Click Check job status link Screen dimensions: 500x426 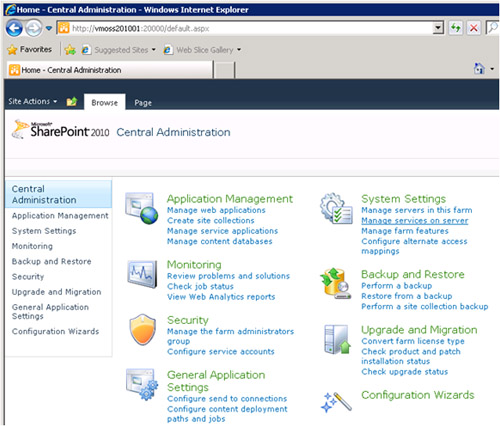[x=200, y=286]
